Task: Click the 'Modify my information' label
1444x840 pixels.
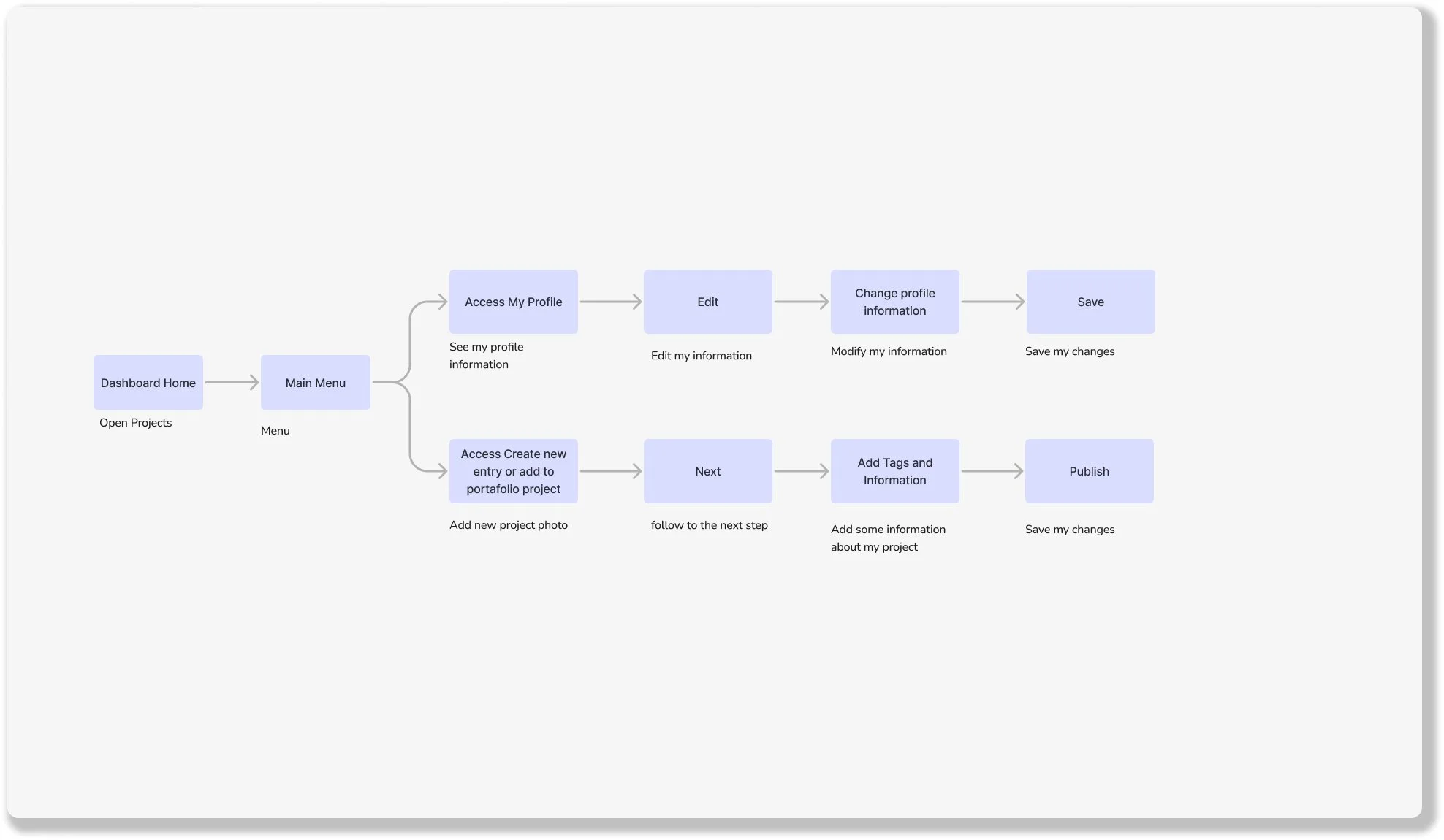Action: point(889,351)
